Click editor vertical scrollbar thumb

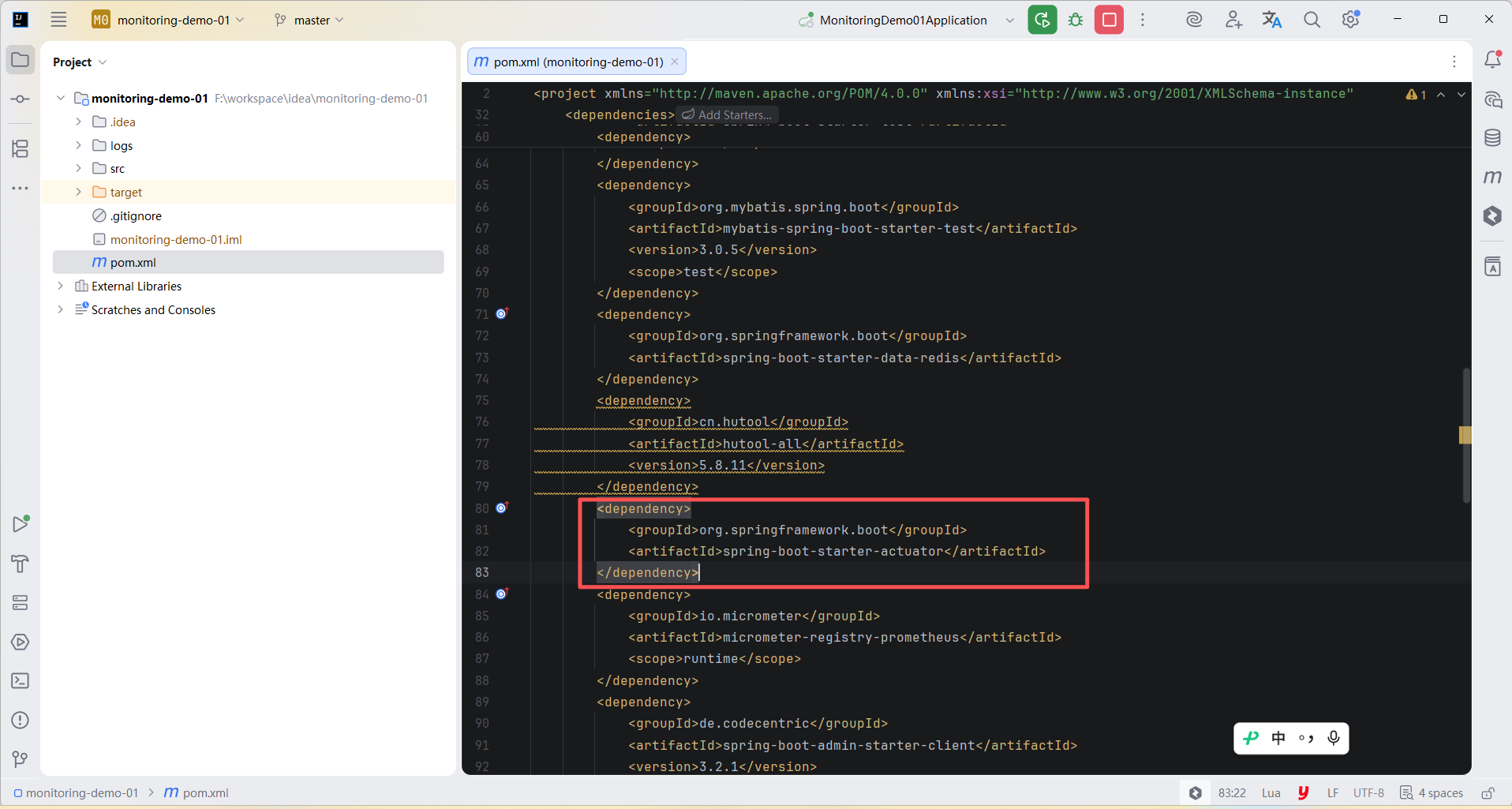pyautogui.click(x=1467, y=435)
